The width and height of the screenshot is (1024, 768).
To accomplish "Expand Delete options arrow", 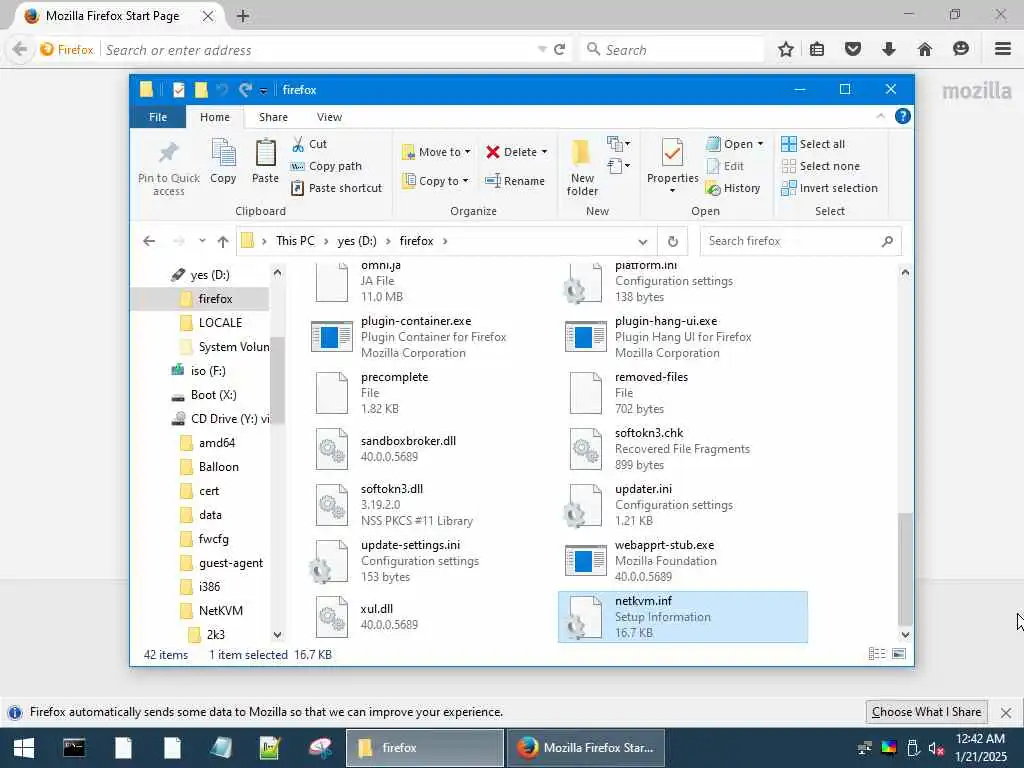I will point(545,152).
